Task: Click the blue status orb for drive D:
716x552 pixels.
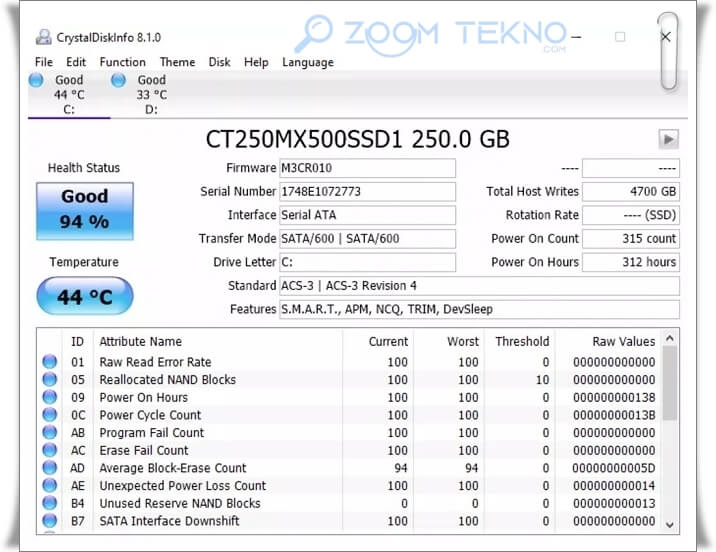Action: point(118,80)
